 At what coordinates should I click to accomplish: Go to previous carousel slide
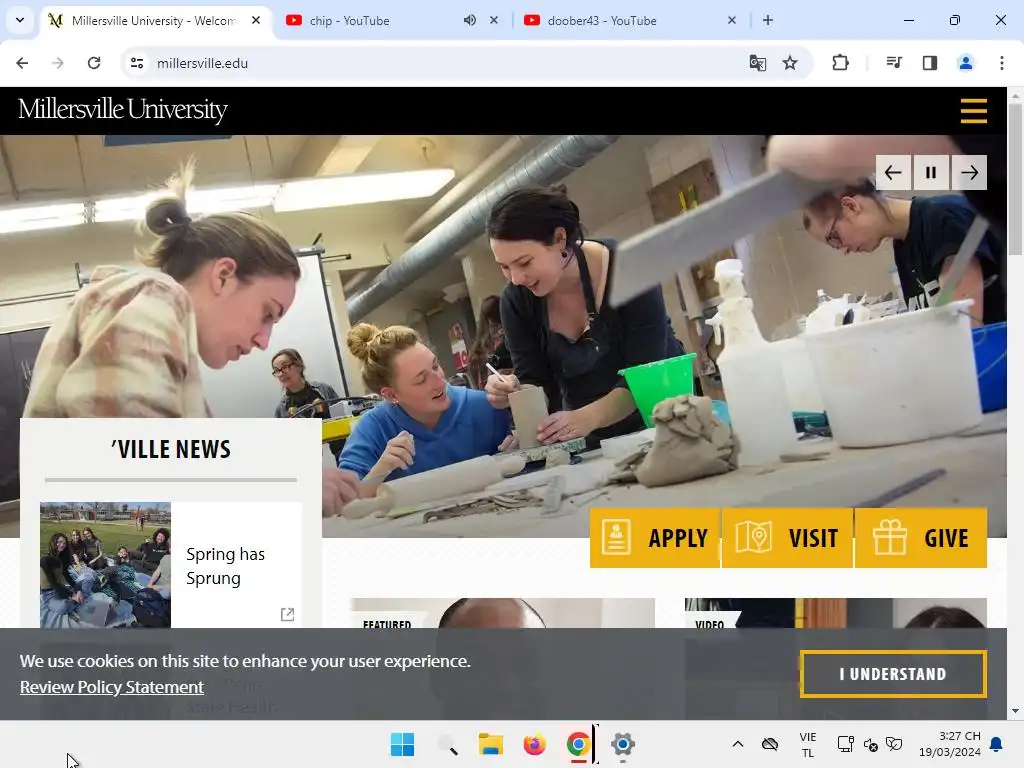click(893, 172)
